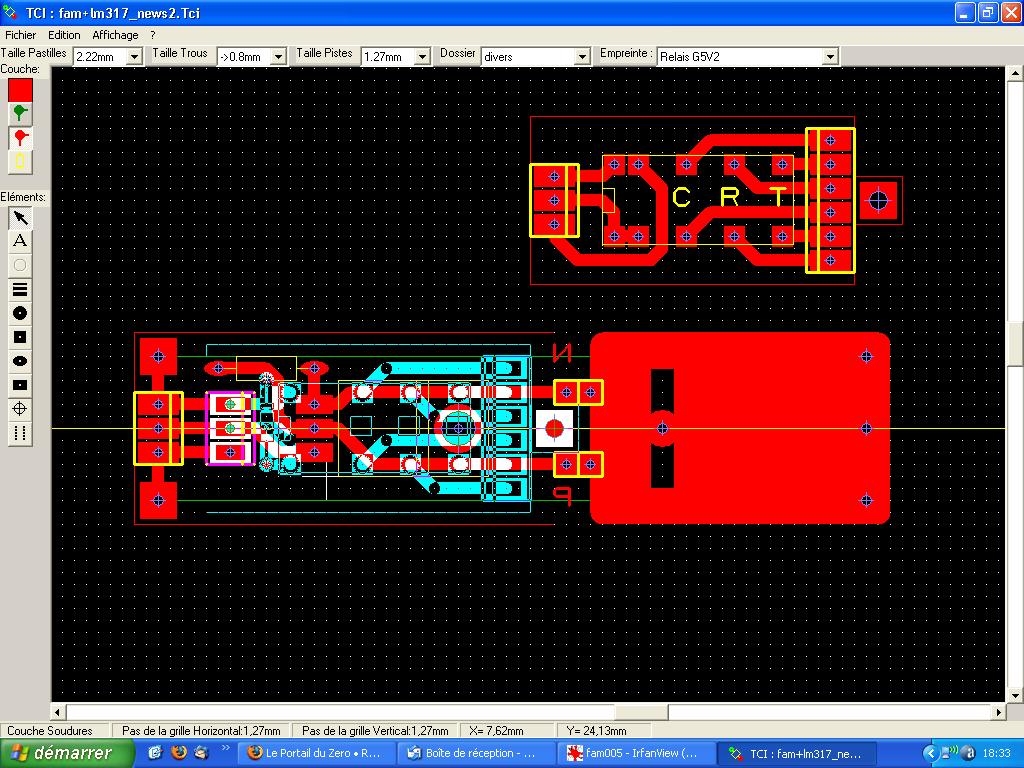Select the green component-side layer icon
The image size is (1024, 768).
[x=20, y=113]
